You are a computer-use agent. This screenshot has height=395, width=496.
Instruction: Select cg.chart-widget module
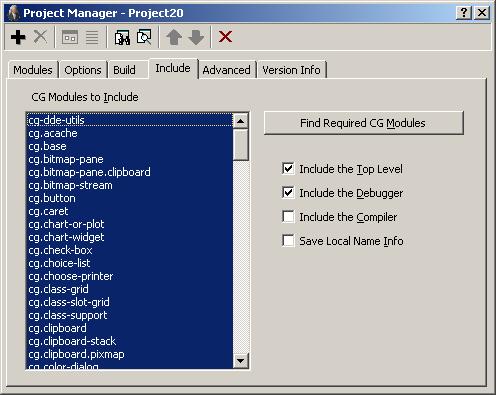tap(130, 237)
